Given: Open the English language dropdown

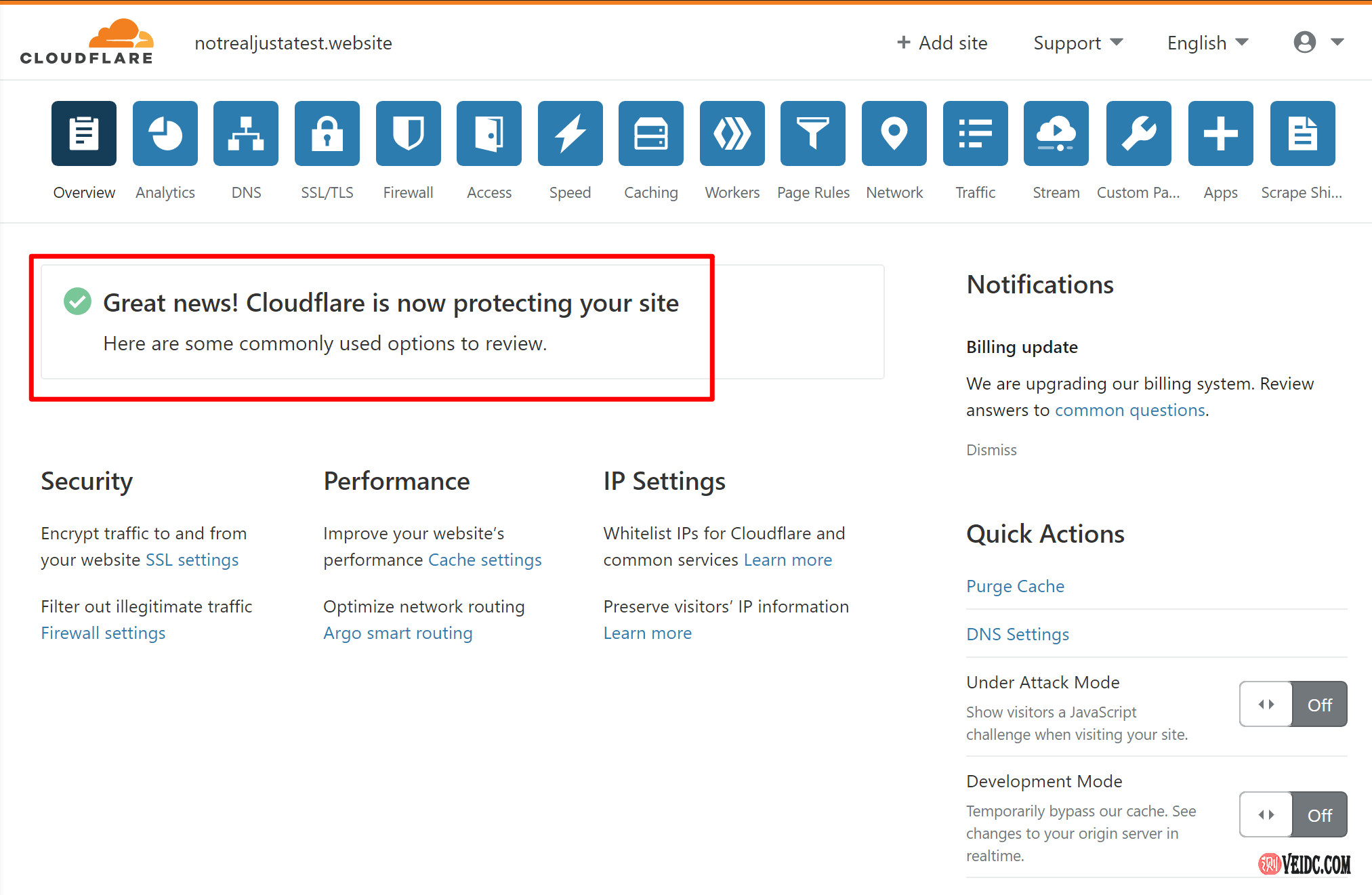Looking at the screenshot, I should (1207, 43).
